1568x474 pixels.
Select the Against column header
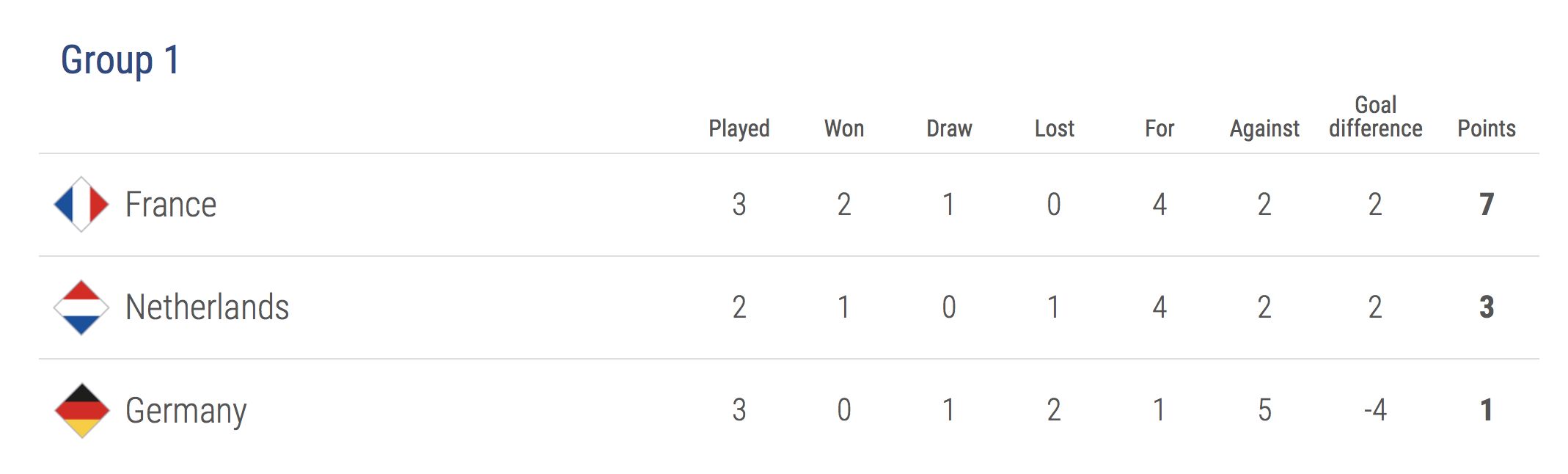pyautogui.click(x=1264, y=128)
